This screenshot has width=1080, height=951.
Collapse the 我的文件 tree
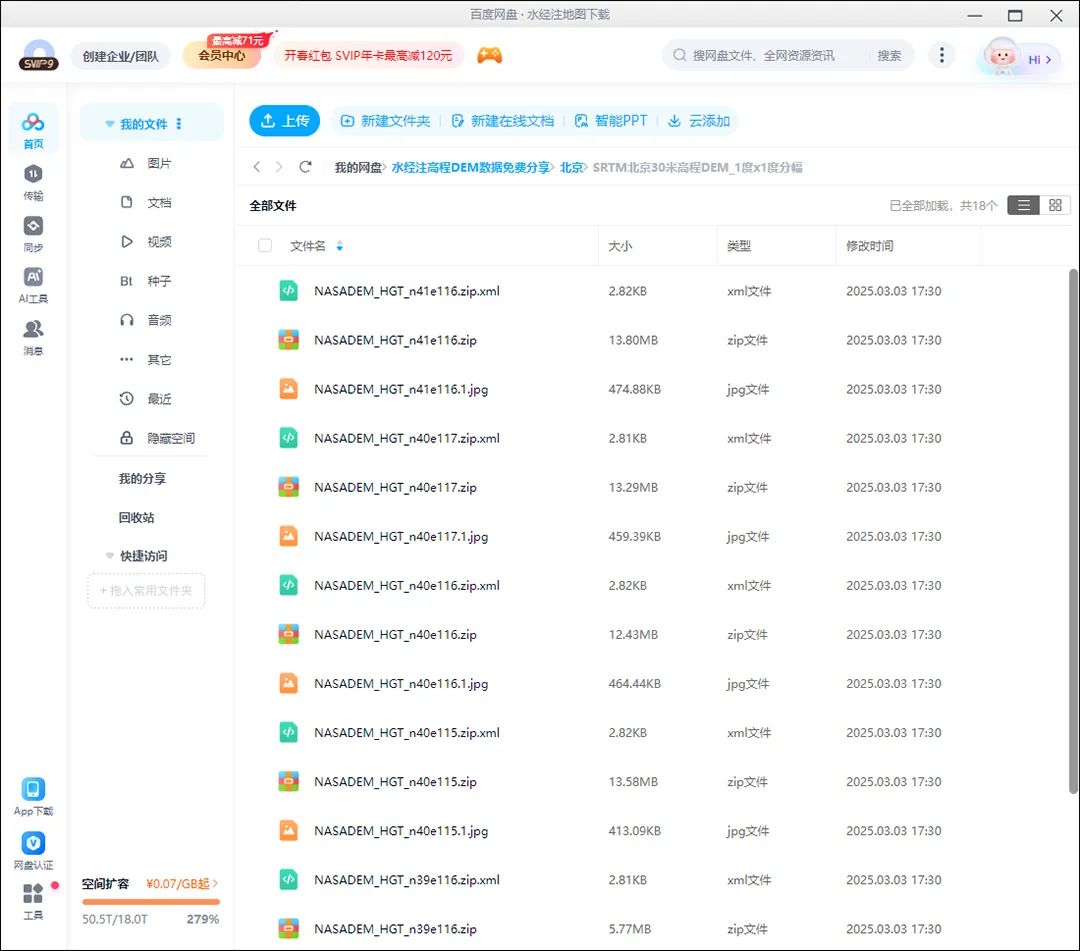(x=110, y=124)
